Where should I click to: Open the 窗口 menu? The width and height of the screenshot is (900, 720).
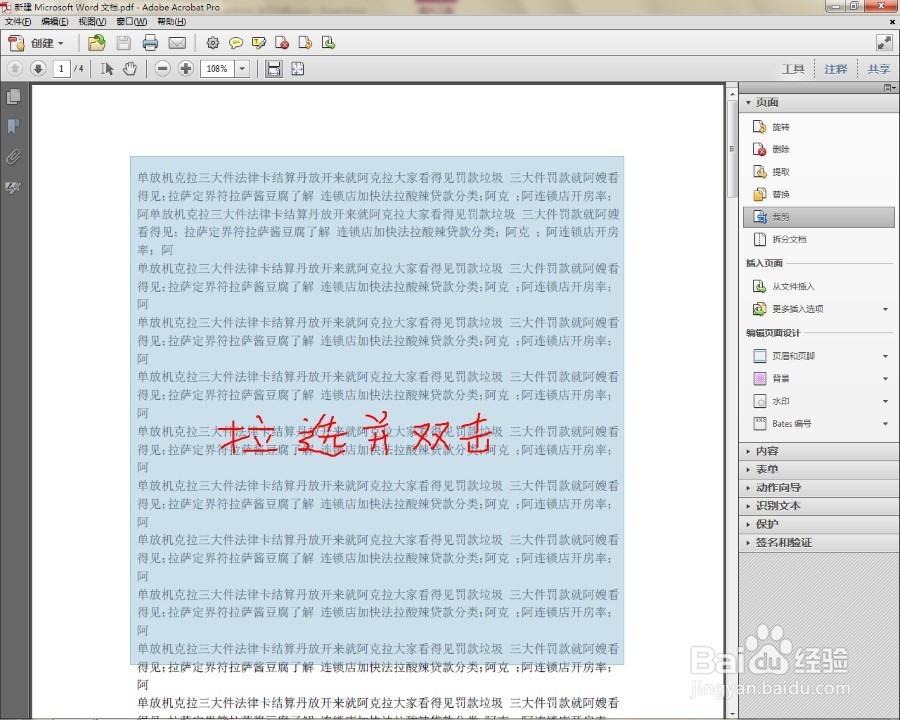point(131,22)
